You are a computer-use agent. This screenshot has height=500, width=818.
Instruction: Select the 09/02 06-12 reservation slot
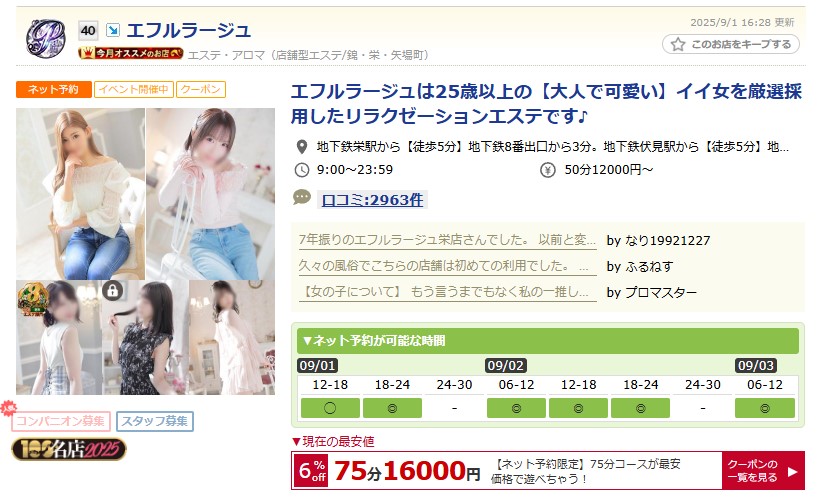tap(516, 408)
